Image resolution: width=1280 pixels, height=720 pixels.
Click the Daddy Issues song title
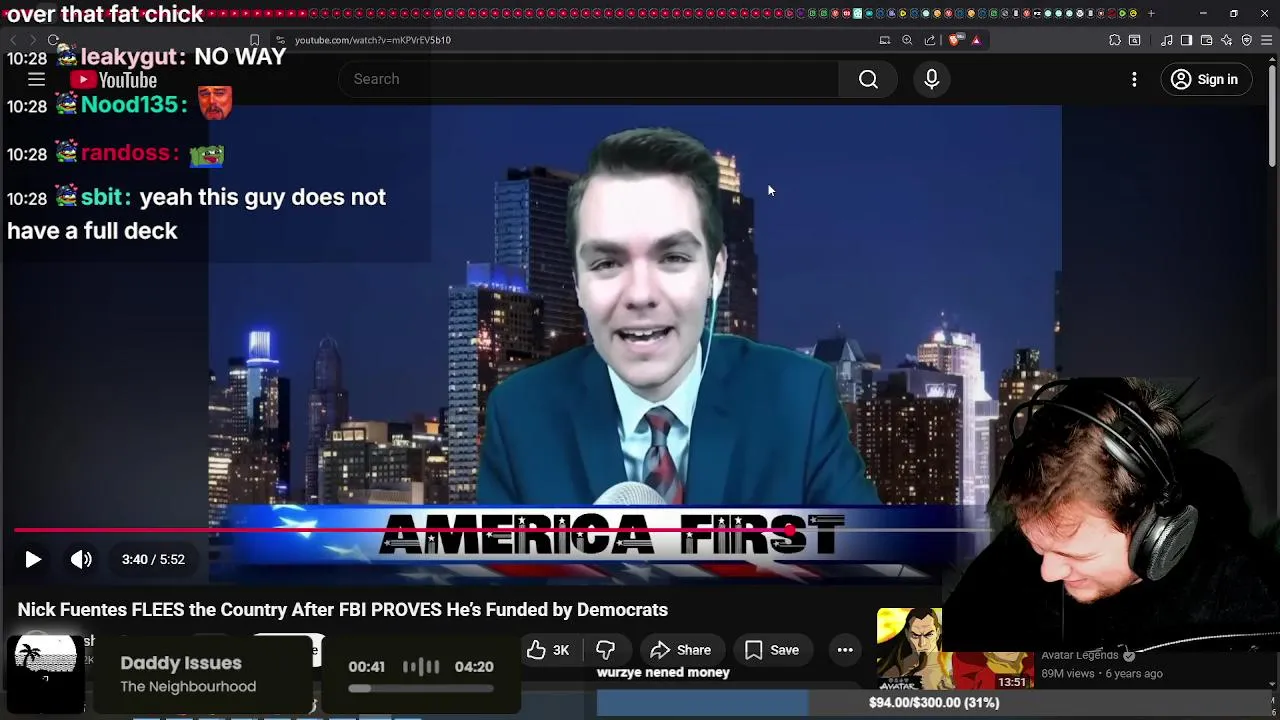[x=181, y=663]
